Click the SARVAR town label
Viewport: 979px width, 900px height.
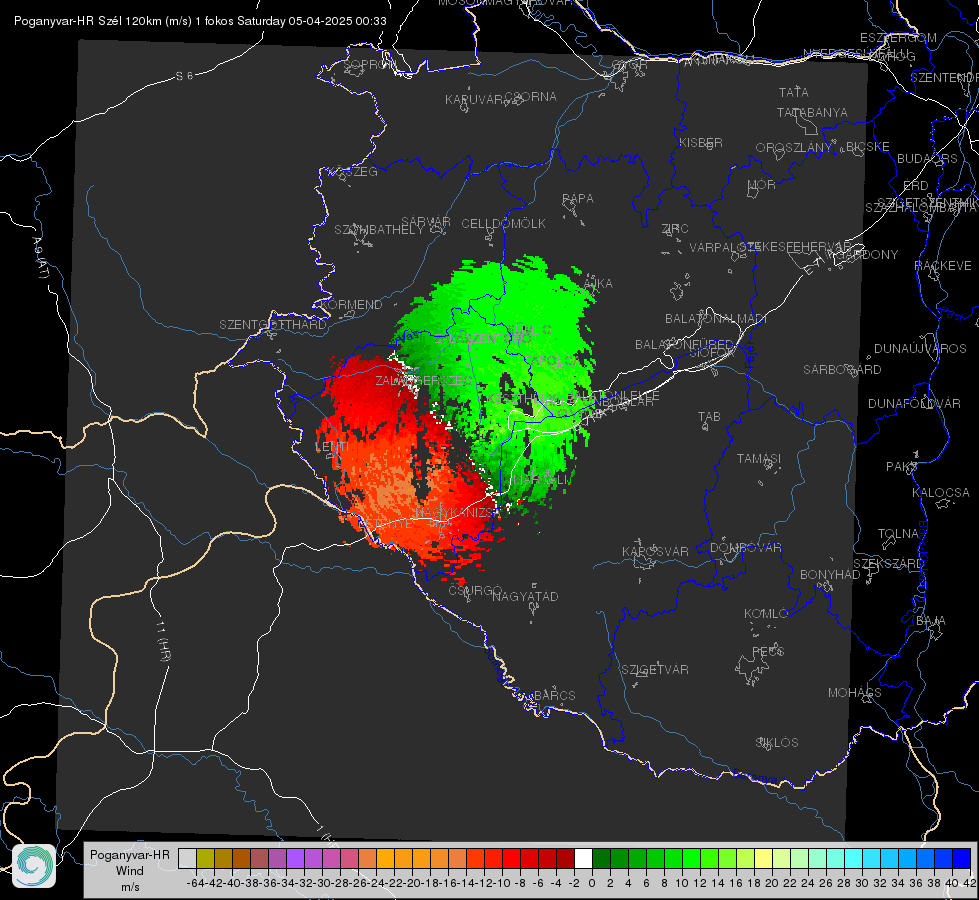(x=426, y=222)
